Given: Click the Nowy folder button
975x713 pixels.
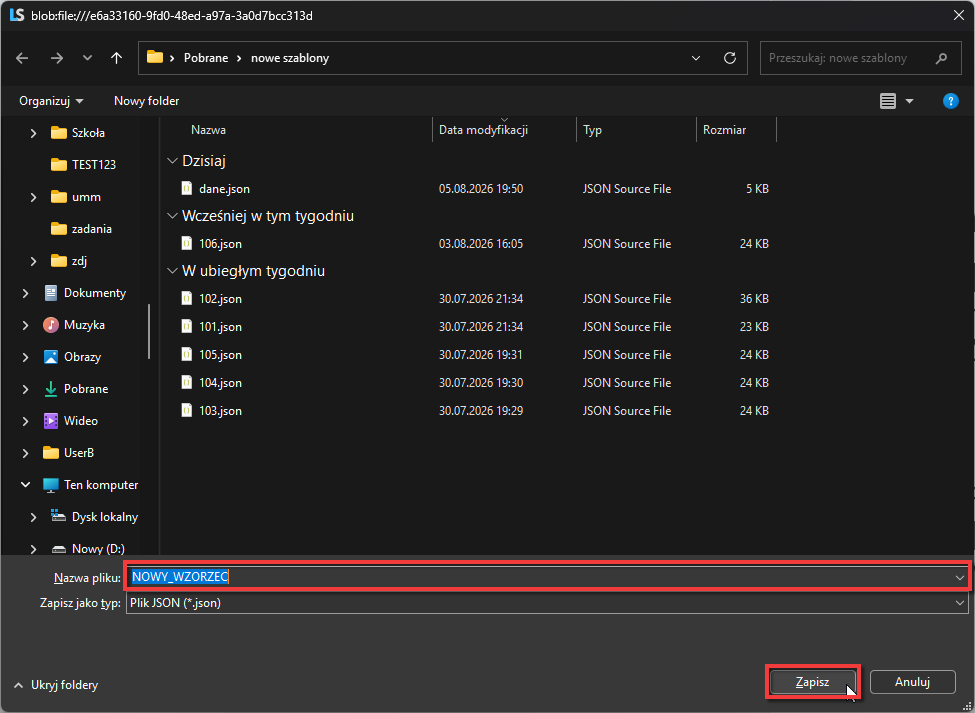Looking at the screenshot, I should pos(146,101).
